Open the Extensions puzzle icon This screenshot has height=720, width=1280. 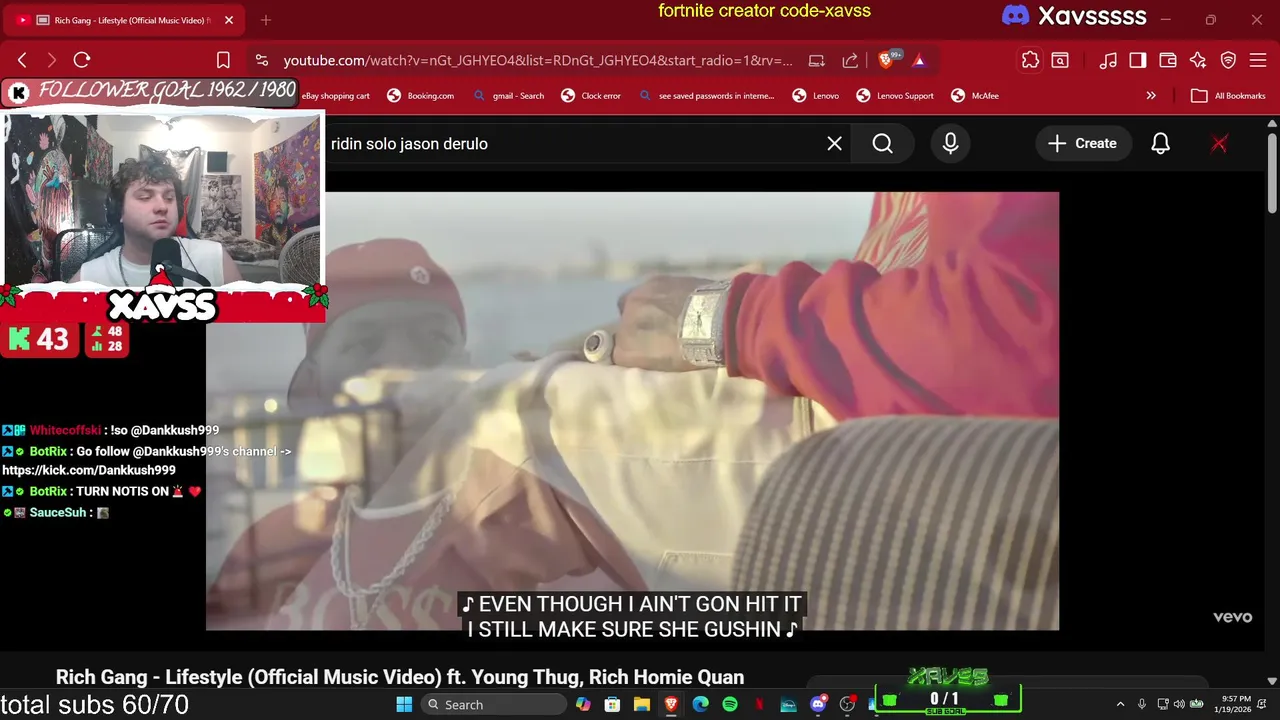click(1030, 60)
